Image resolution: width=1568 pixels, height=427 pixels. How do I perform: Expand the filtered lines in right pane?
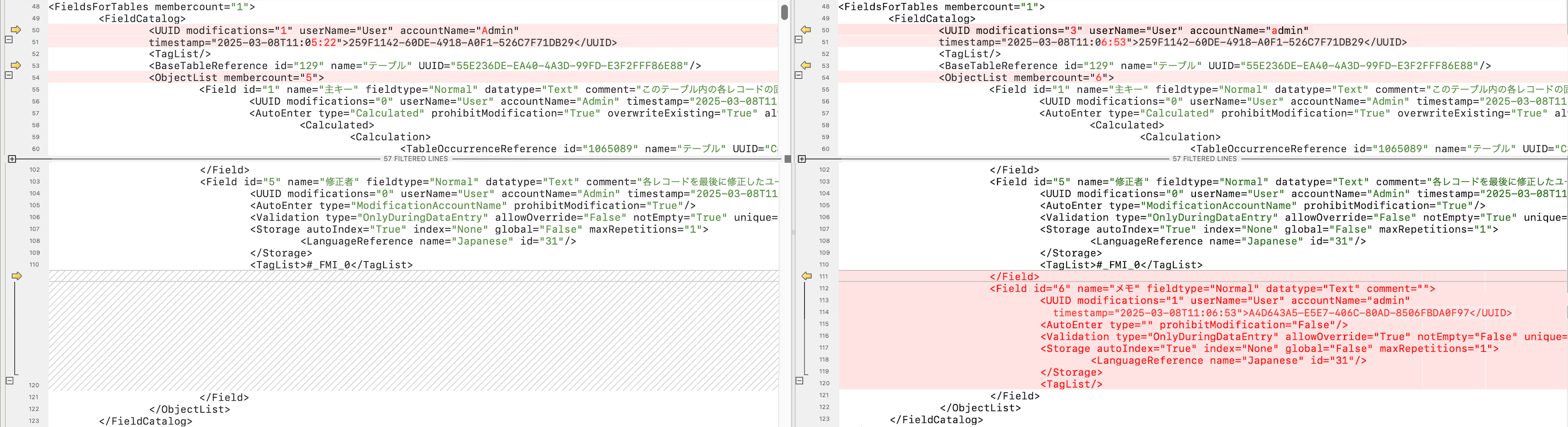click(801, 159)
